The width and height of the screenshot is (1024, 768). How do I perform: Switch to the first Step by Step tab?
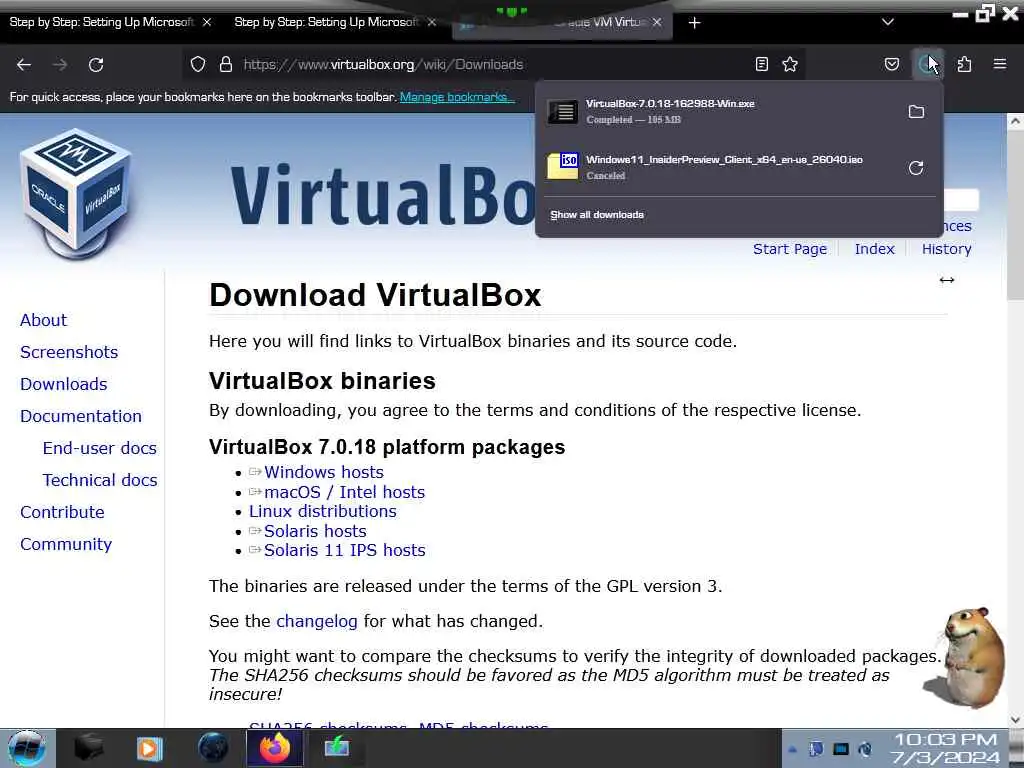pos(101,22)
